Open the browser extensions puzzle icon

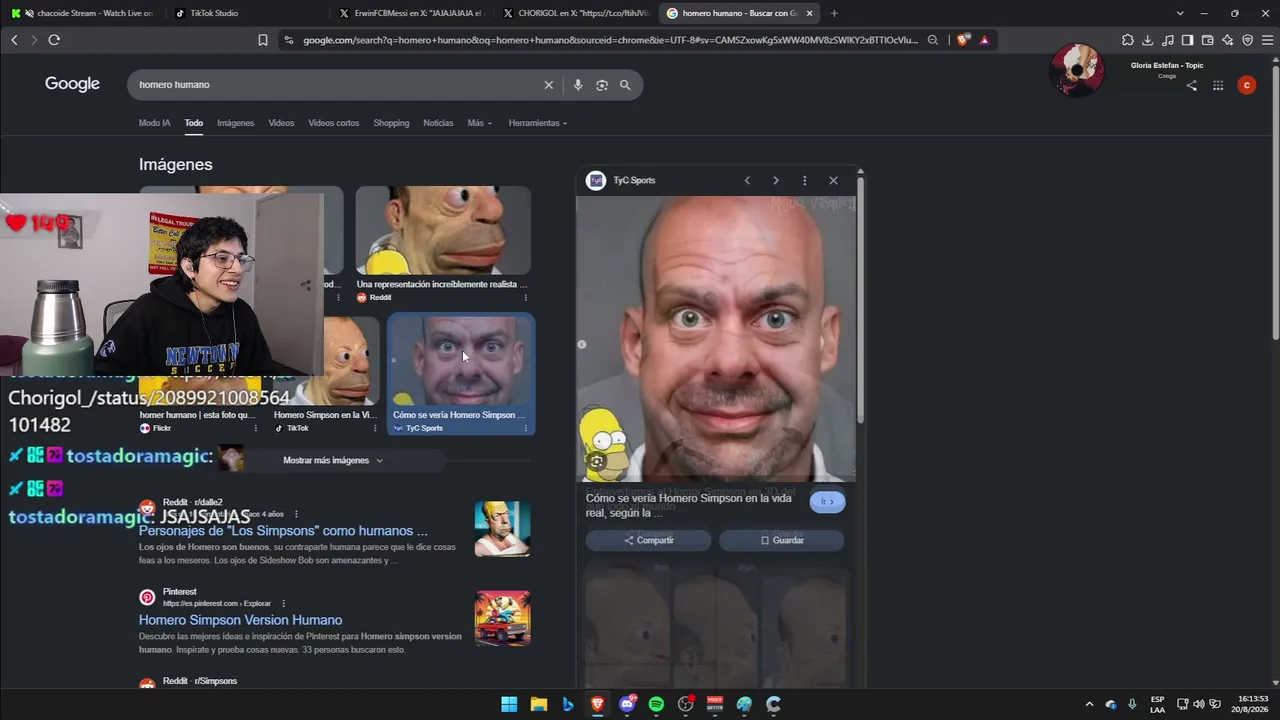[1128, 40]
